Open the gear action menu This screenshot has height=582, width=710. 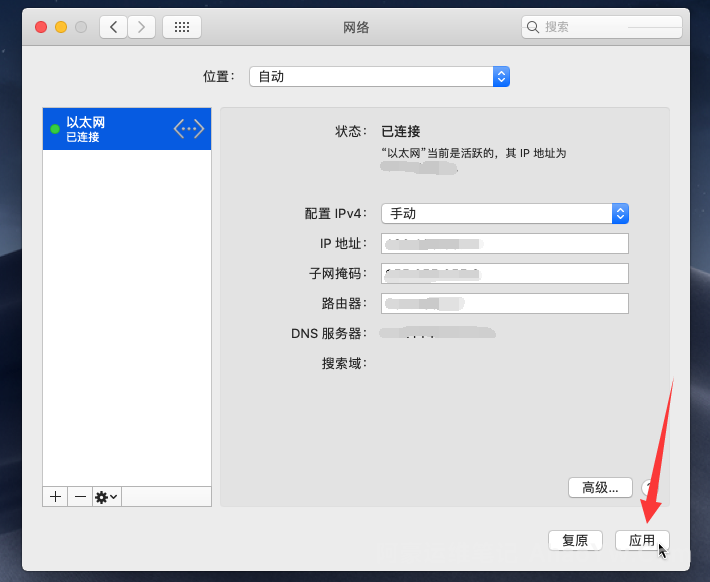coord(106,497)
